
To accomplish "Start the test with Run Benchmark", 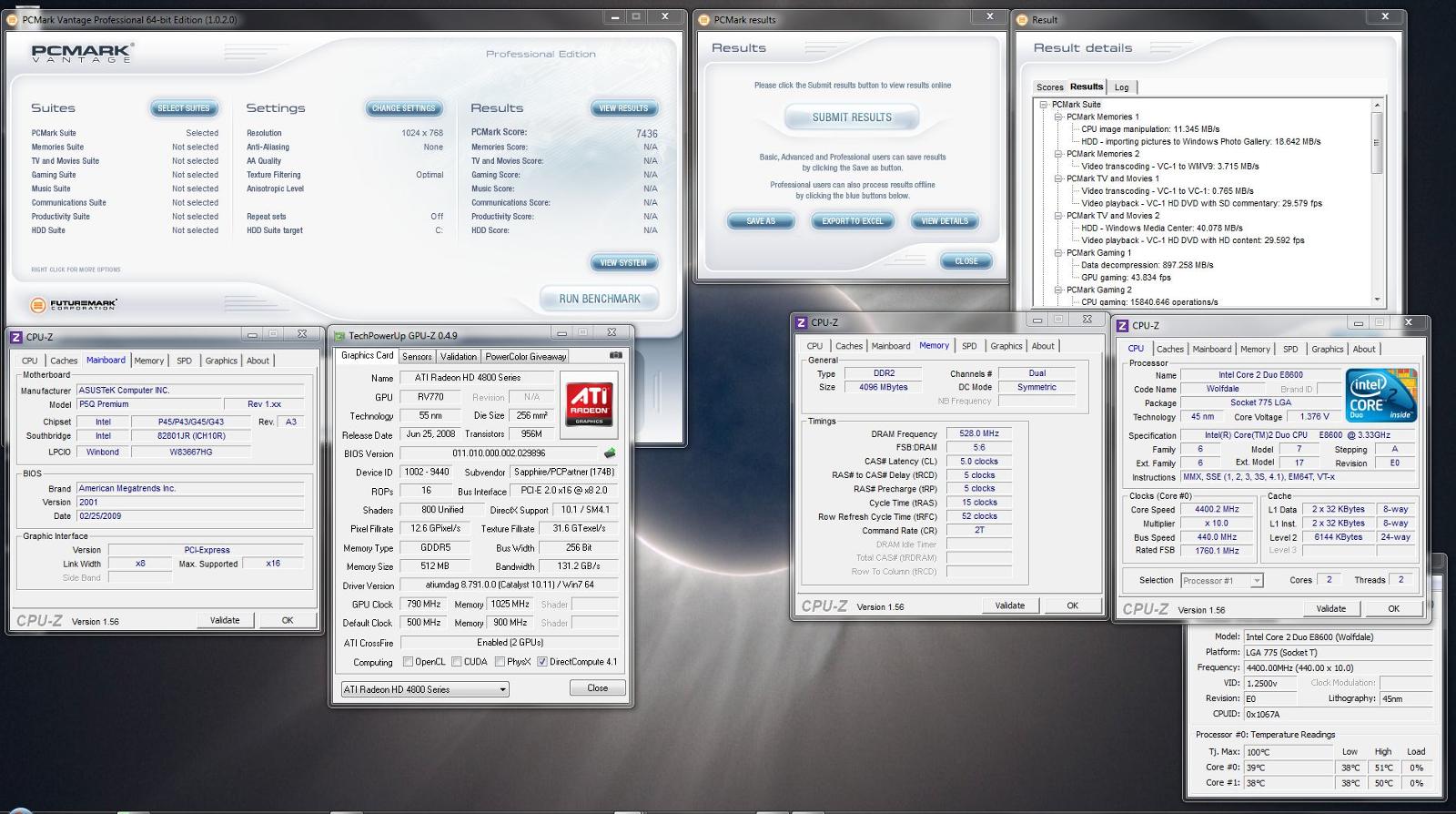I will click(599, 299).
